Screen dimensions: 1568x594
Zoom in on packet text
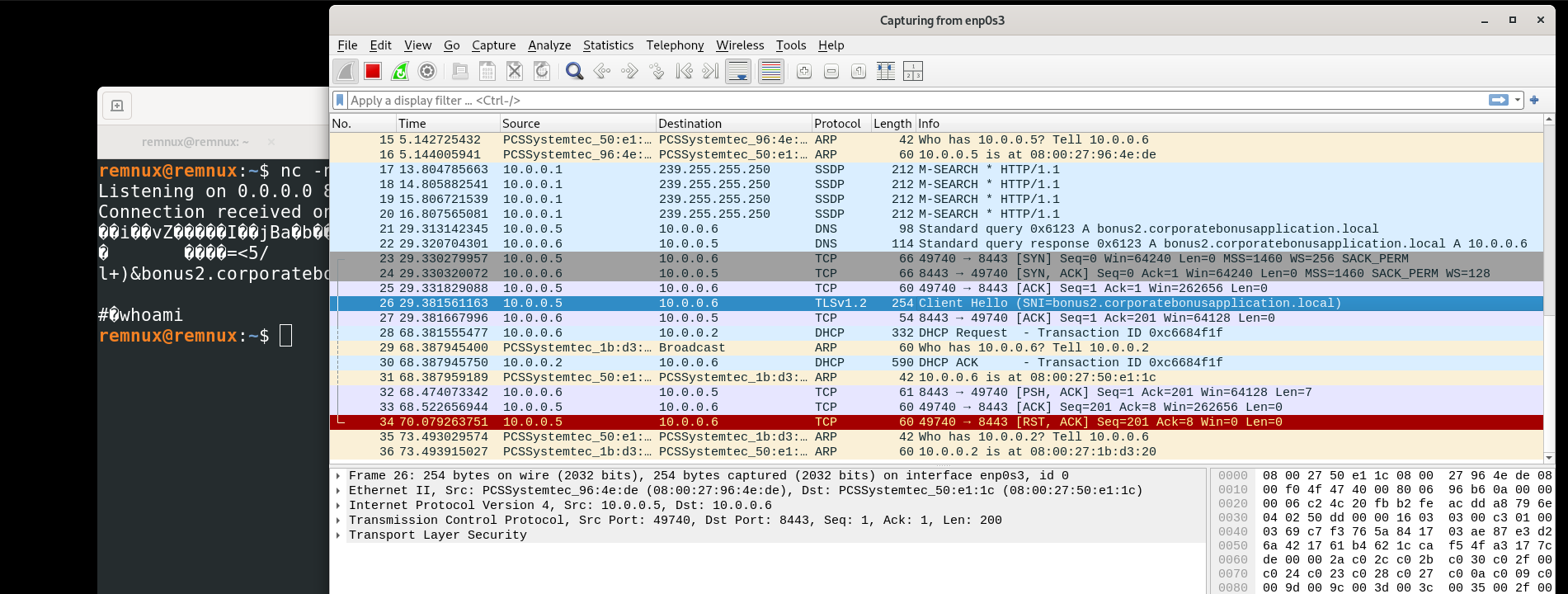click(x=804, y=72)
